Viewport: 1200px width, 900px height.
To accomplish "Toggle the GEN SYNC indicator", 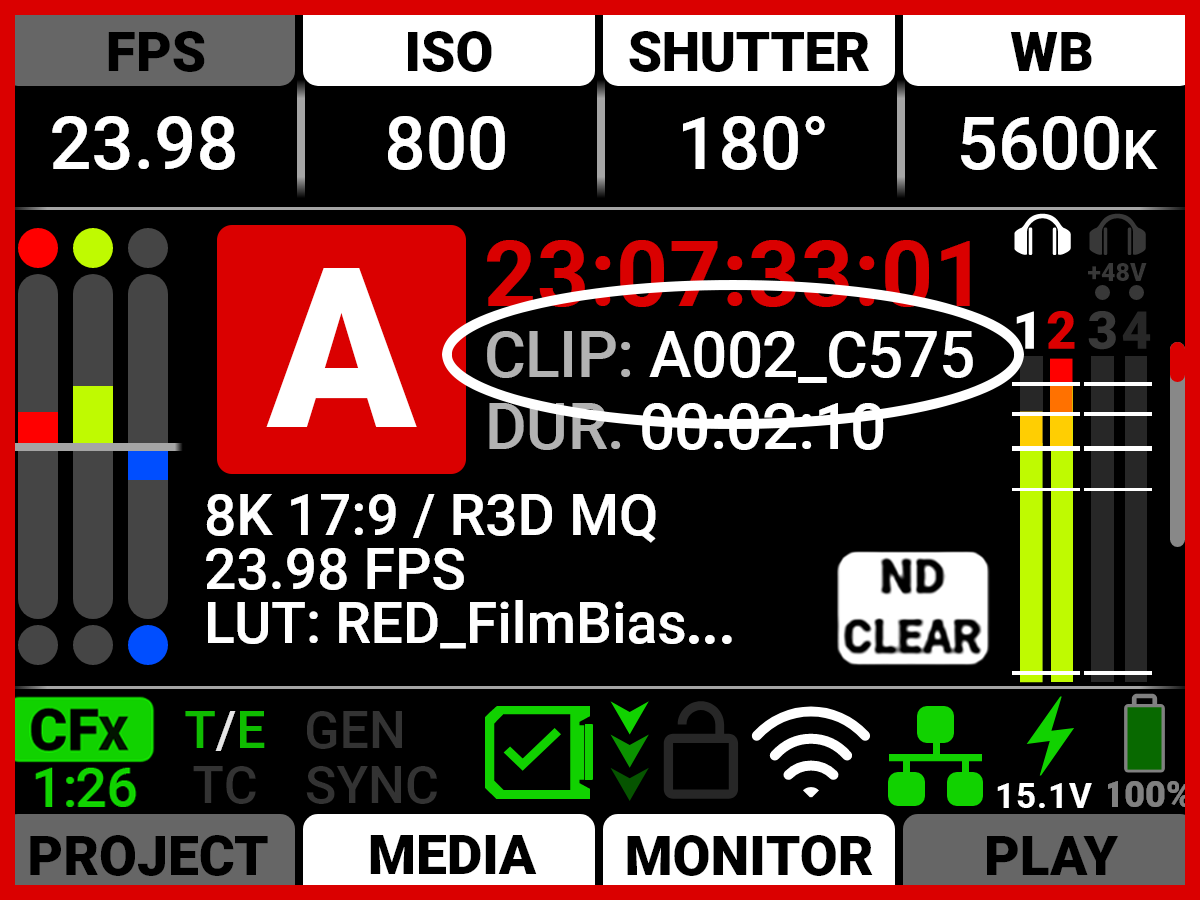I will pyautogui.click(x=371, y=758).
